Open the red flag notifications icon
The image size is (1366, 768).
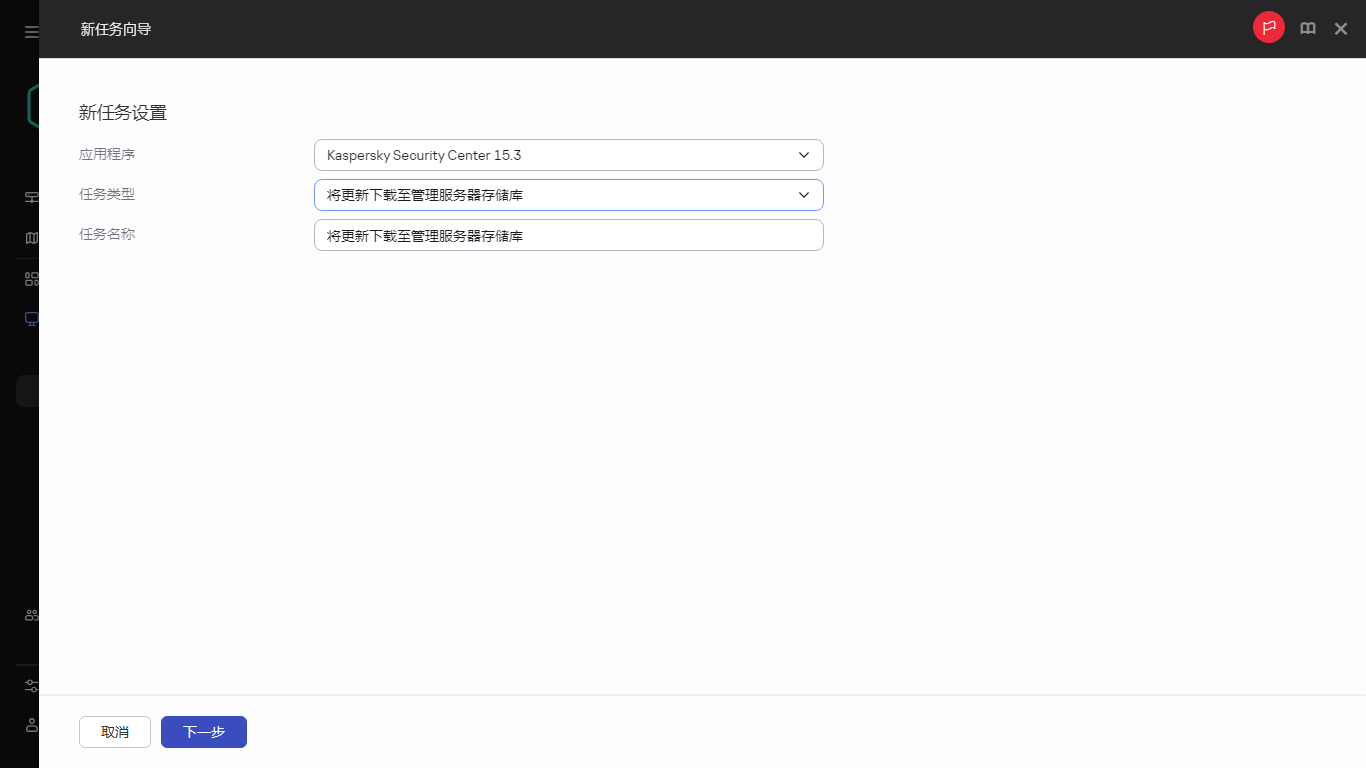(x=1268, y=27)
